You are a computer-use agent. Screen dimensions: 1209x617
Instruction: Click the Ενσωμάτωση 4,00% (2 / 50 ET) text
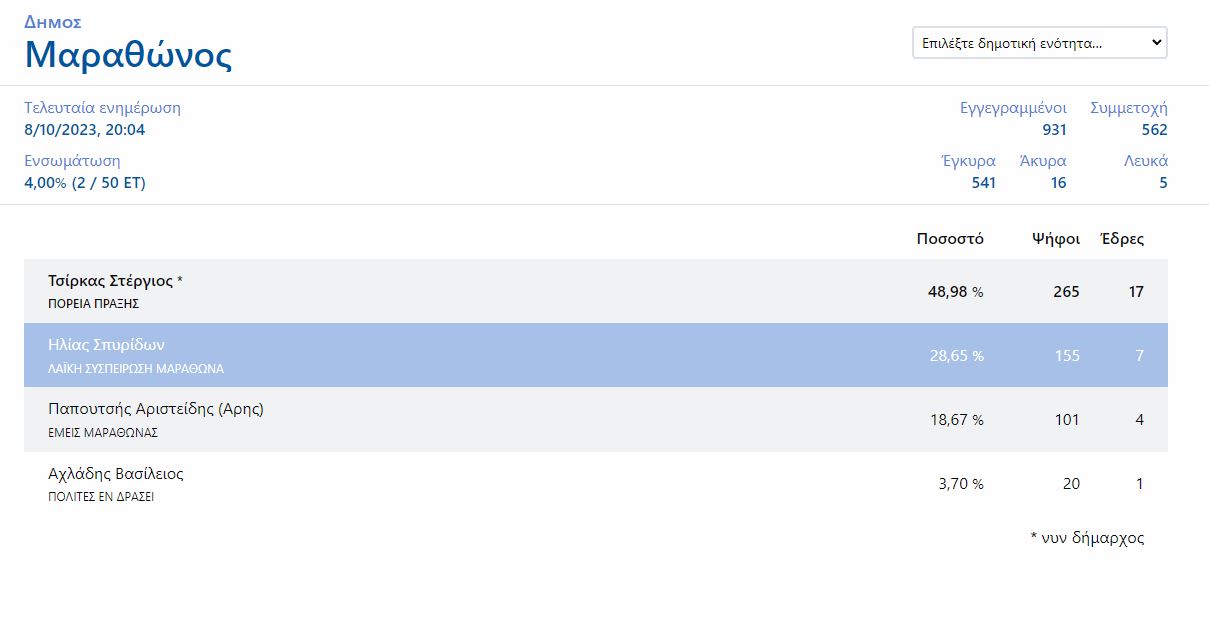[85, 183]
